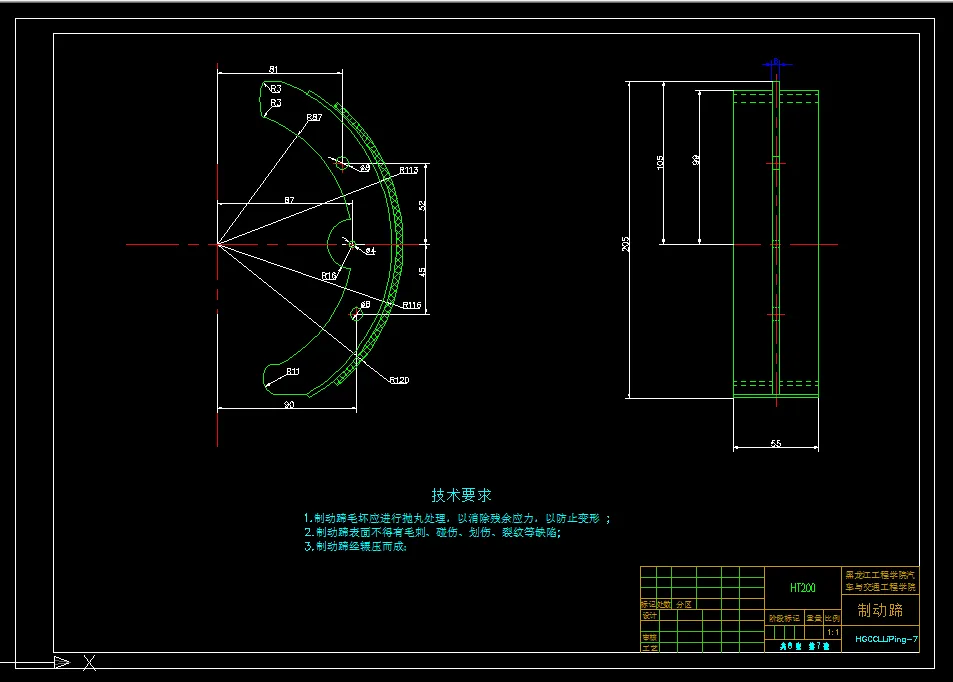Select the lower R3 fillet label

[x=276, y=103]
